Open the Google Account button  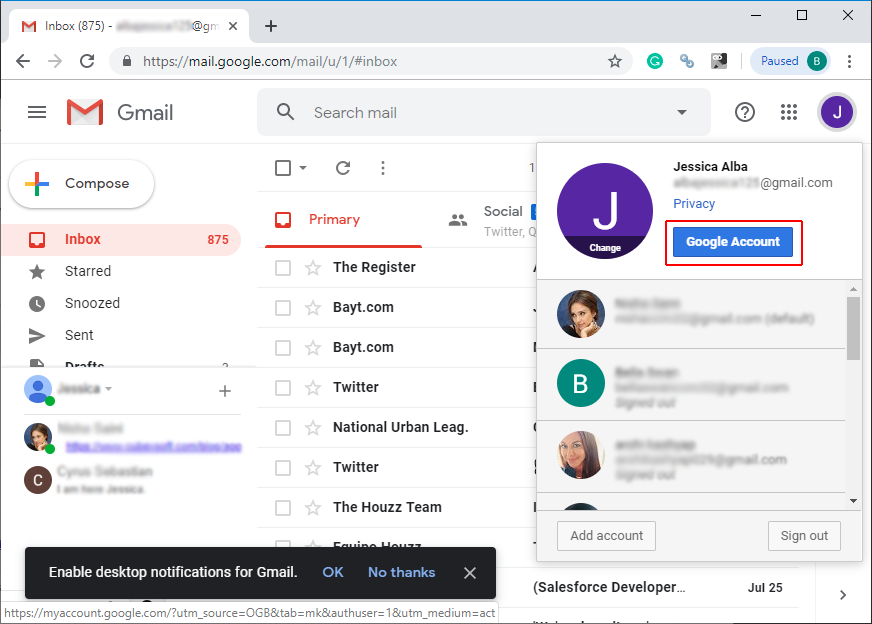(x=733, y=242)
